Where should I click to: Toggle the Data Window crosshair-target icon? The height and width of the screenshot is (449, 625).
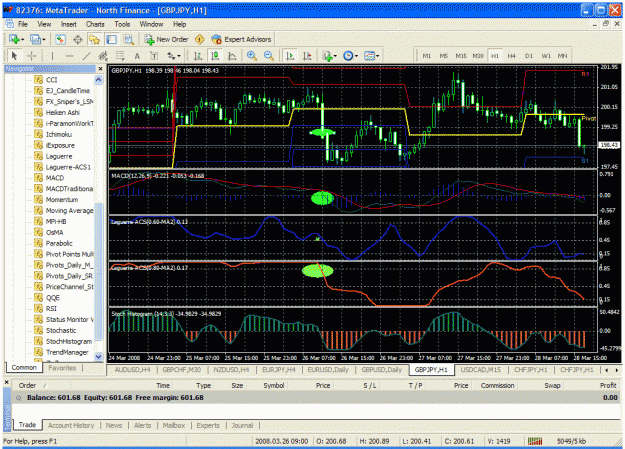[x=78, y=39]
